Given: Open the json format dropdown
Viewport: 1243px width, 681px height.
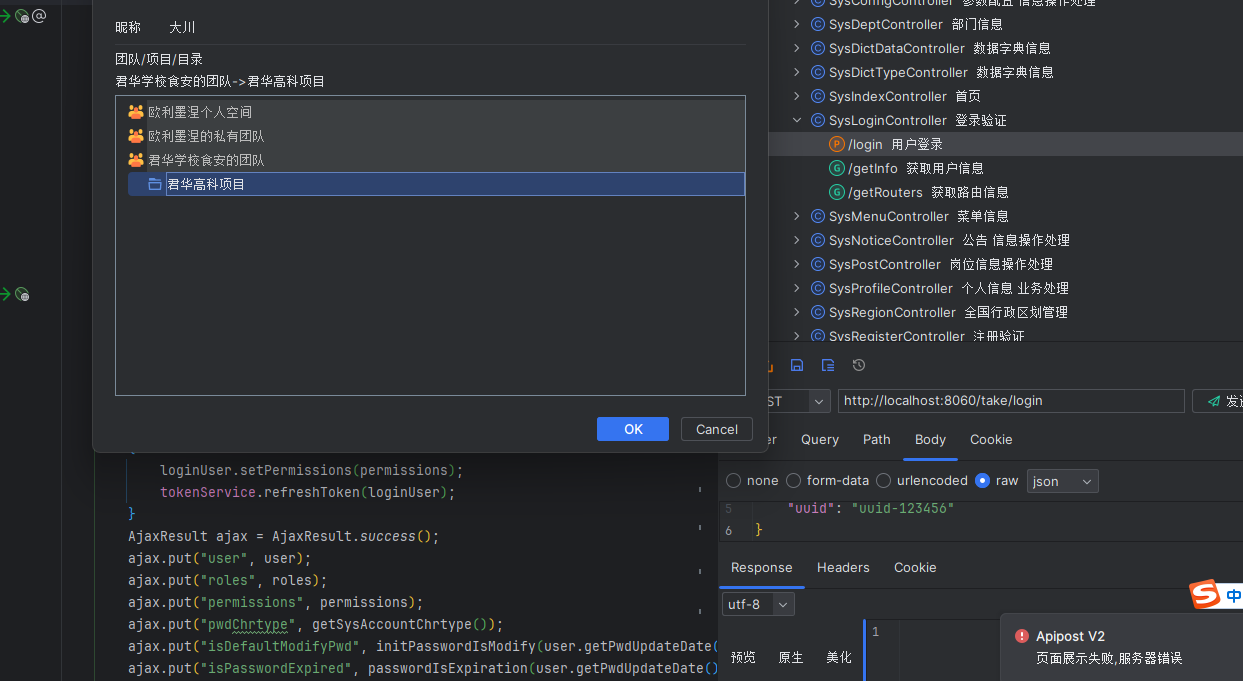Looking at the screenshot, I should [x=1062, y=481].
